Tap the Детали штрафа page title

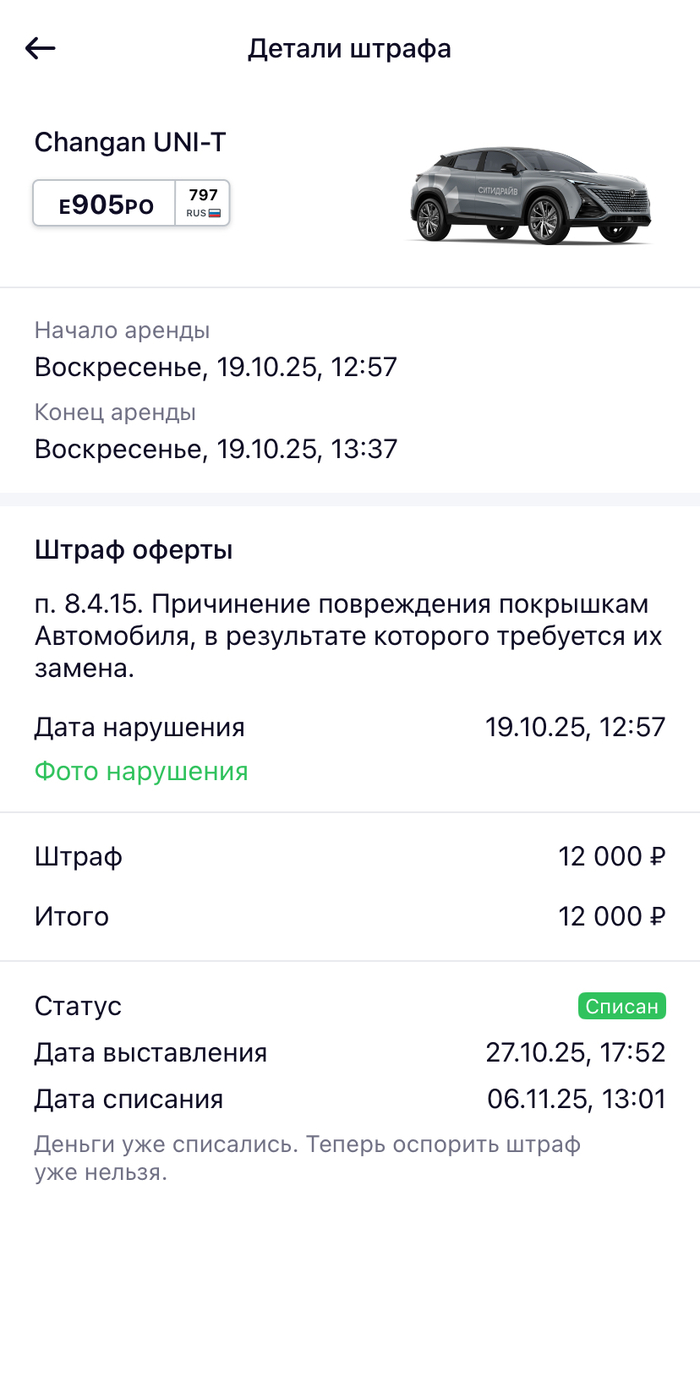tap(350, 48)
